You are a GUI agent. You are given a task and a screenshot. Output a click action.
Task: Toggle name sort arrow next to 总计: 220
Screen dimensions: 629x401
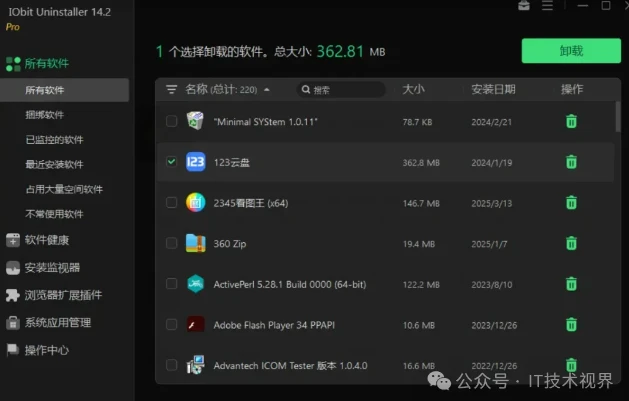[x=267, y=90]
